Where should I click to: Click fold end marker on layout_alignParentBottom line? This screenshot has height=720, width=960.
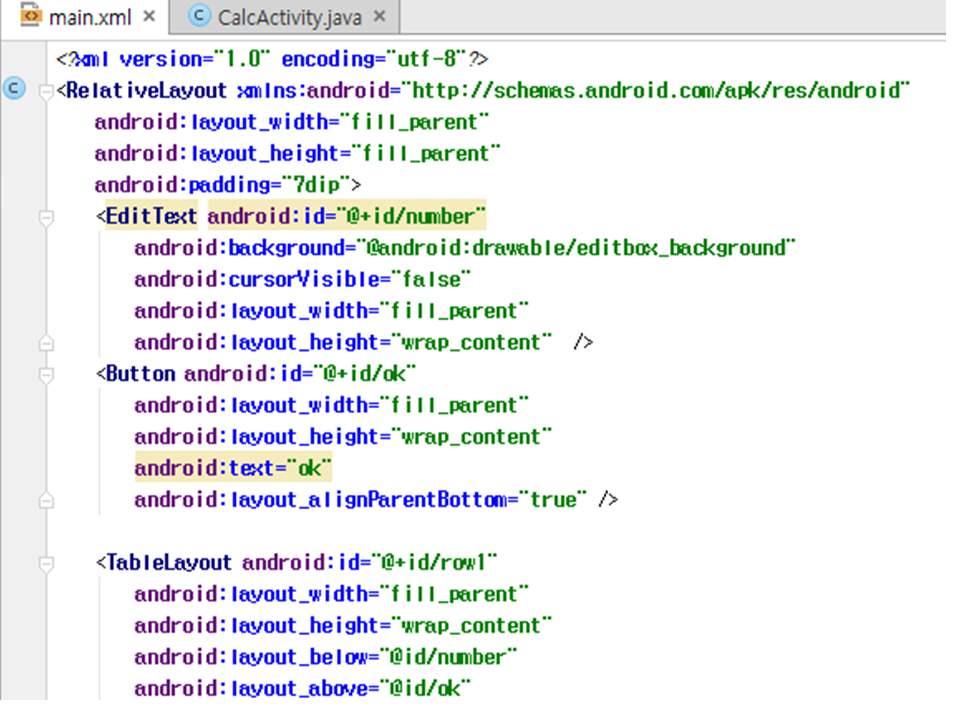(x=45, y=500)
